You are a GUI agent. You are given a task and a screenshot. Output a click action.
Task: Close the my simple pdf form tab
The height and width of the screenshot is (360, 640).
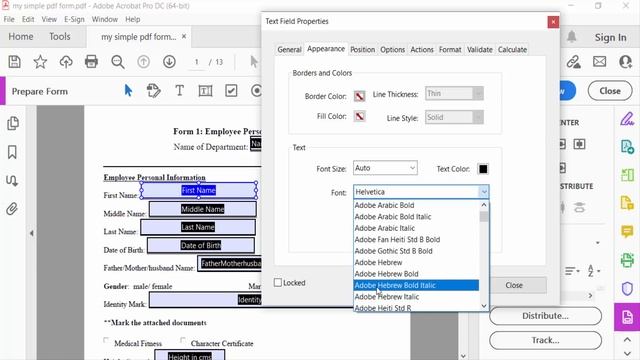184,36
